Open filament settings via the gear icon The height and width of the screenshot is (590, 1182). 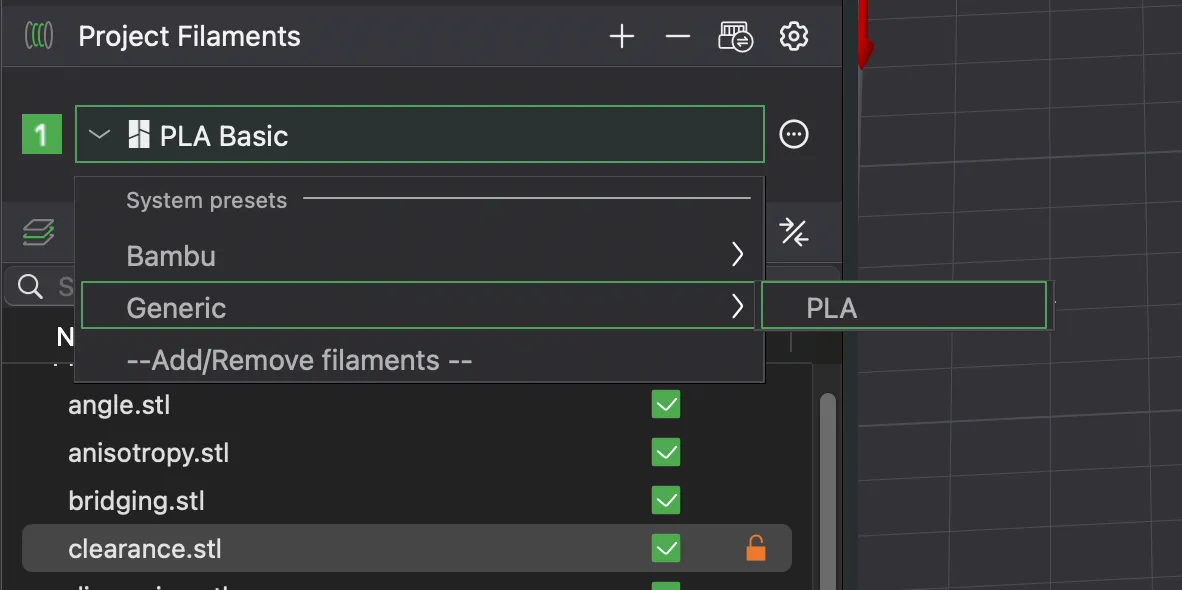793,35
